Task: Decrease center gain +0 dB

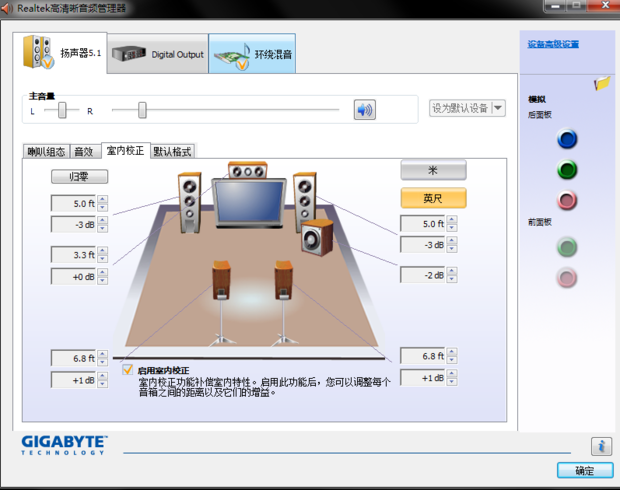Action: [x=102, y=281]
